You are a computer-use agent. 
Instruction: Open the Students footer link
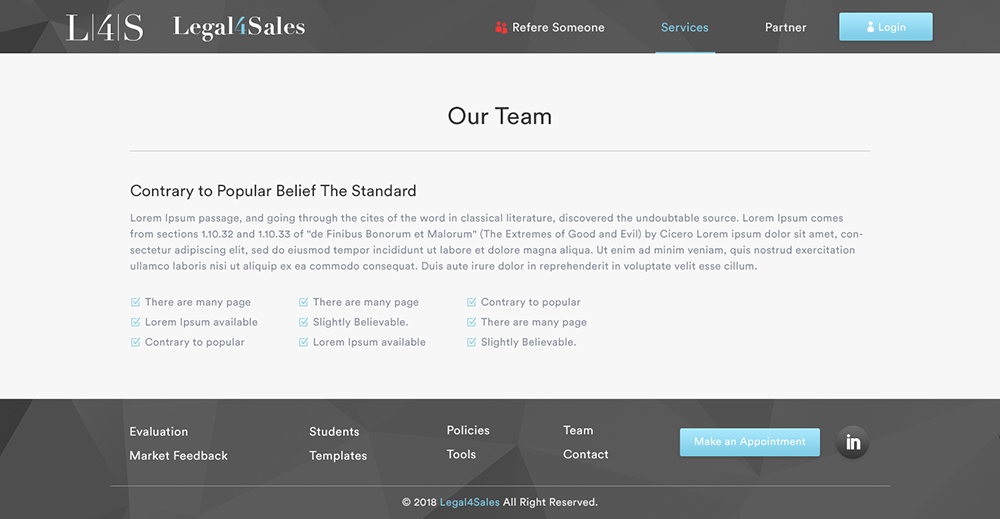334,432
